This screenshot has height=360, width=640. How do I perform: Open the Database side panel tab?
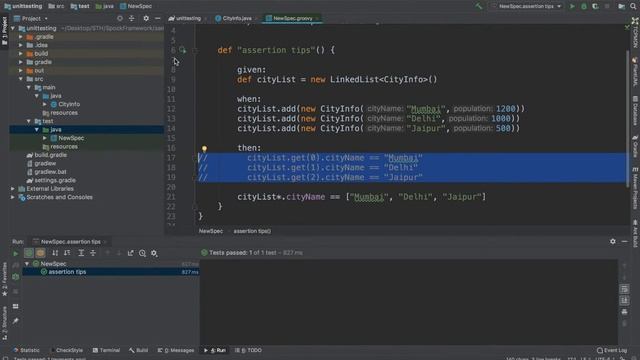(635, 110)
